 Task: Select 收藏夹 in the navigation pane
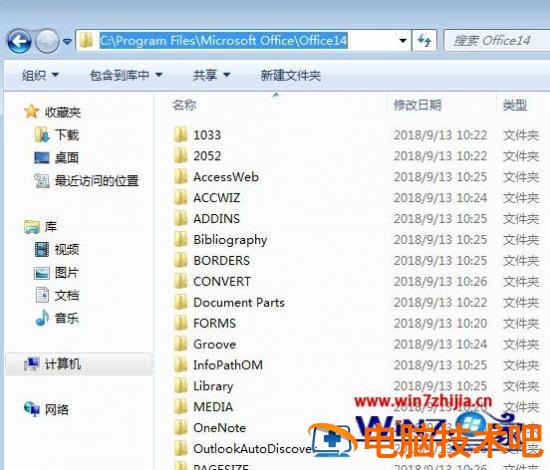(x=63, y=112)
